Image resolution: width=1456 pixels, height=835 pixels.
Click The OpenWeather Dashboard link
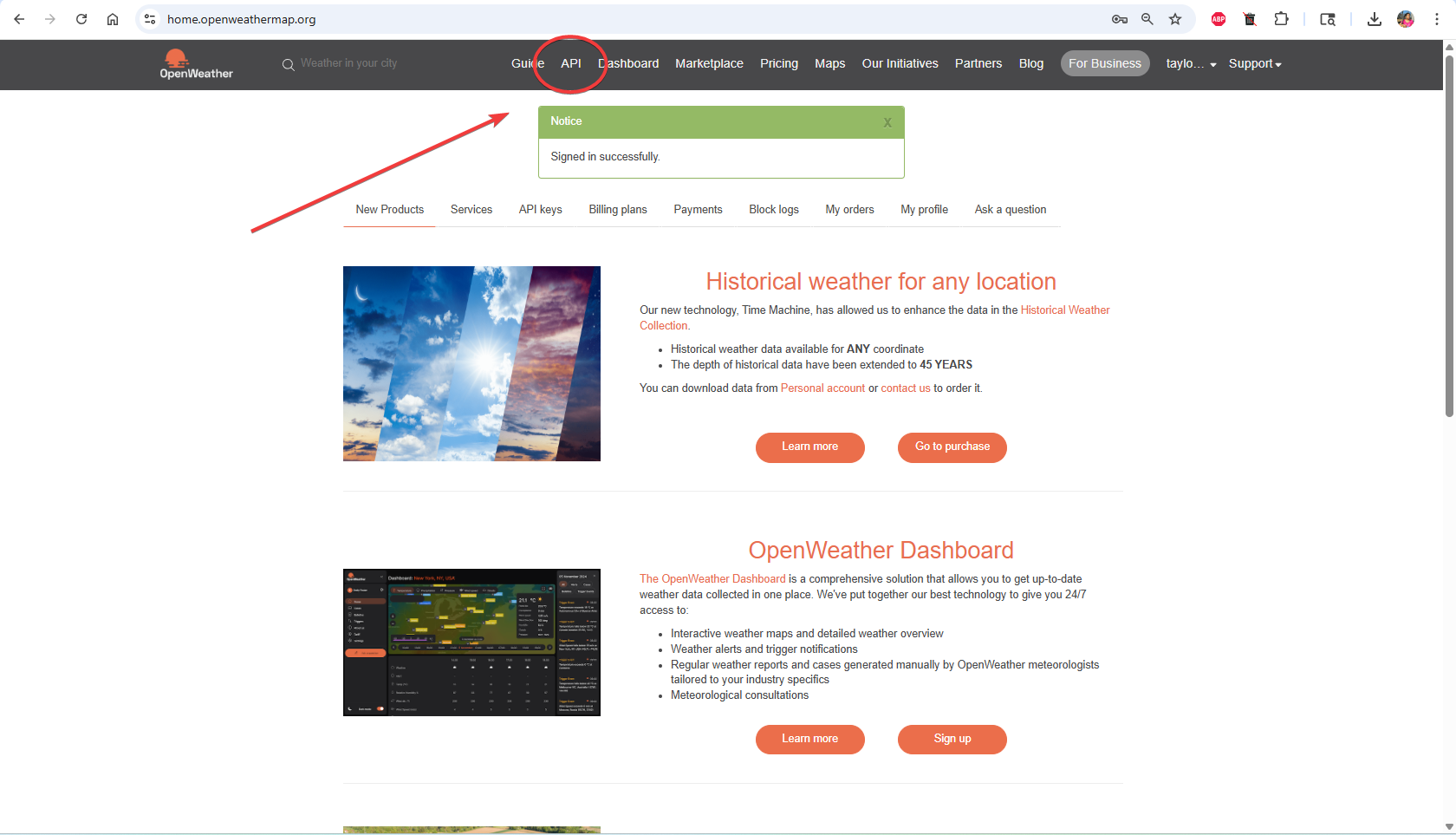(x=712, y=579)
